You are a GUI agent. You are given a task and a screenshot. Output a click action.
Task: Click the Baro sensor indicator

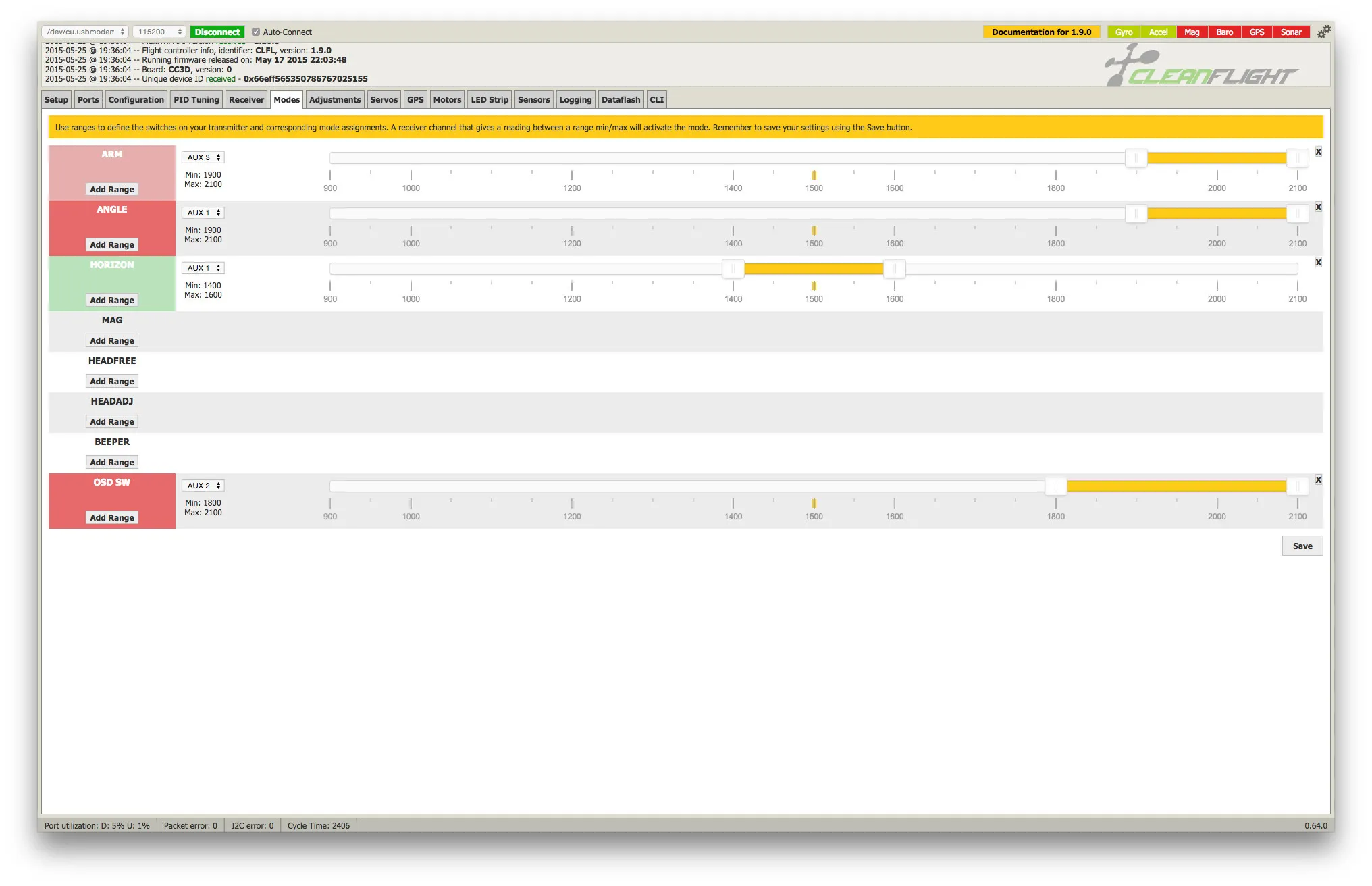(x=1224, y=32)
